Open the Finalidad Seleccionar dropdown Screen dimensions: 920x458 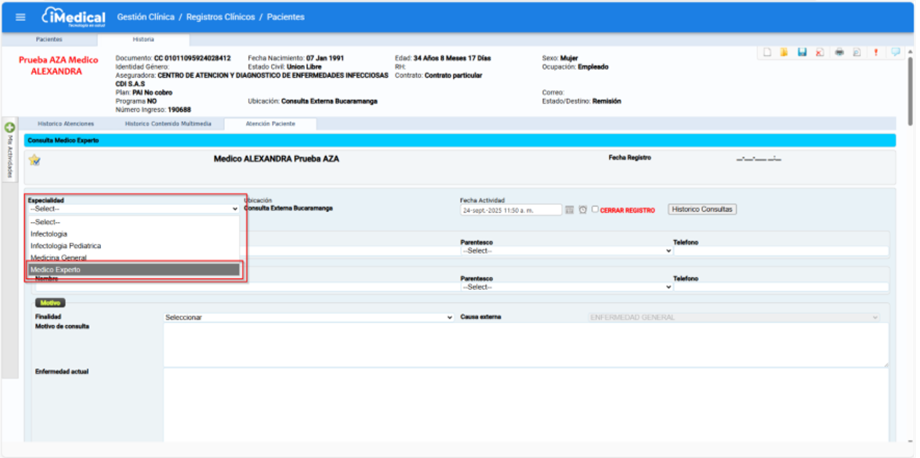coord(308,317)
